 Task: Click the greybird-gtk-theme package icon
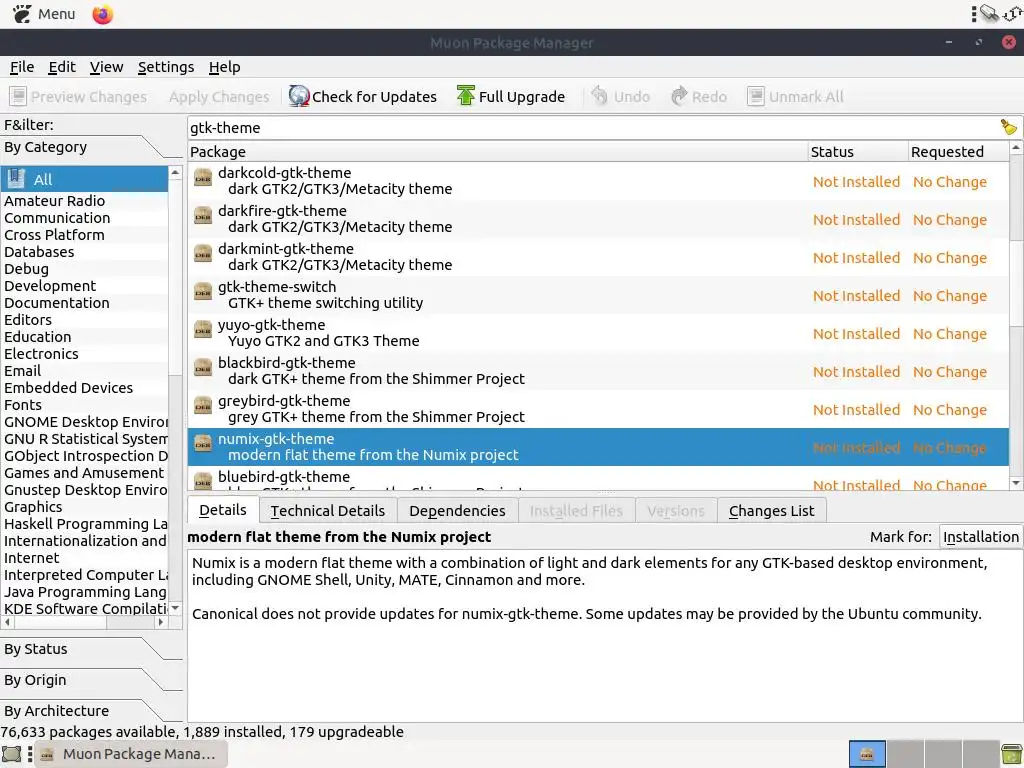(203, 405)
